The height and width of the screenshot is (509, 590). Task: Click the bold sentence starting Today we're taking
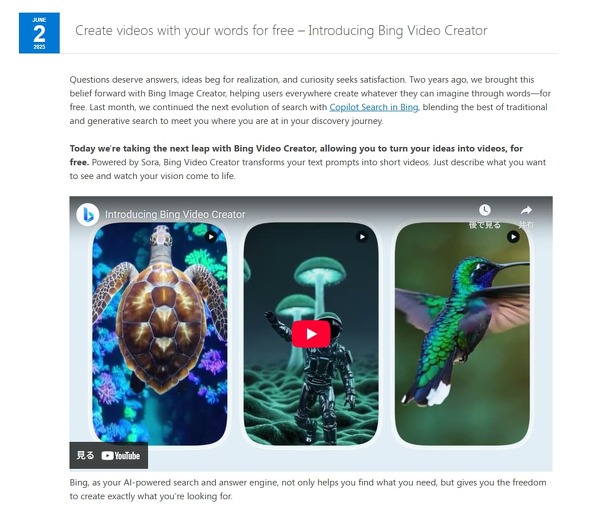tap(296, 155)
